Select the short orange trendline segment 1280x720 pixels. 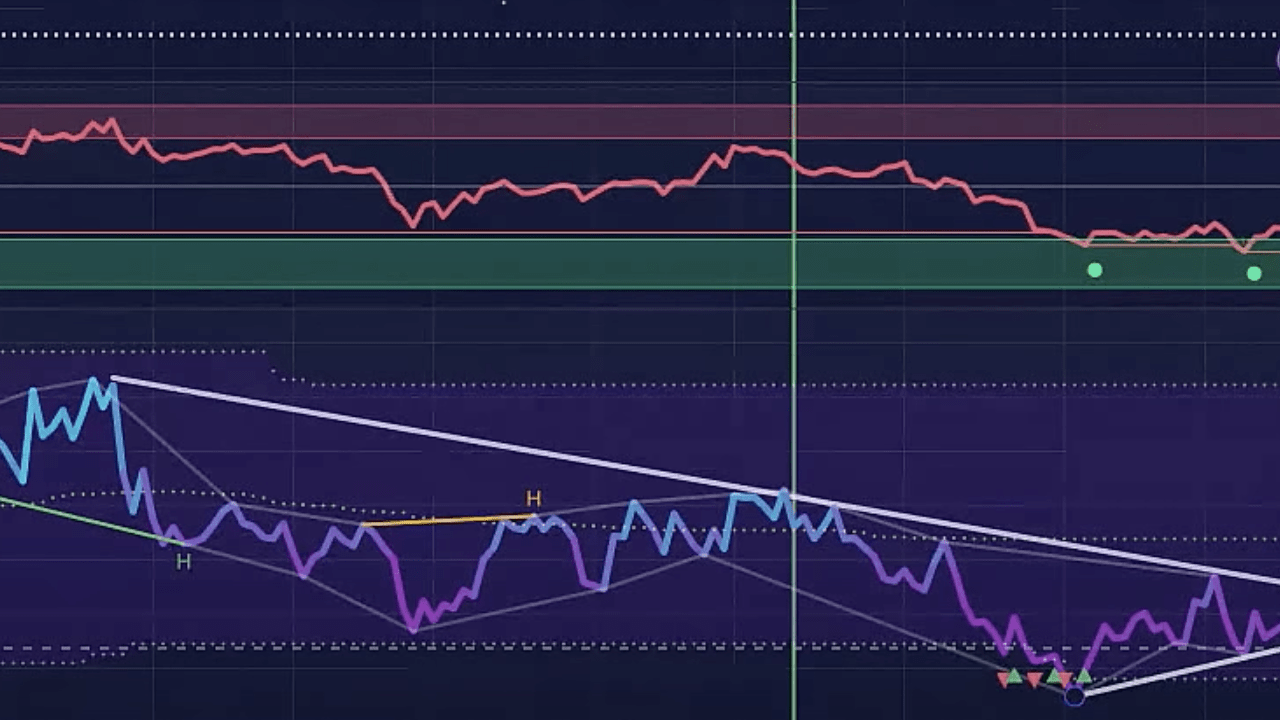point(448,520)
